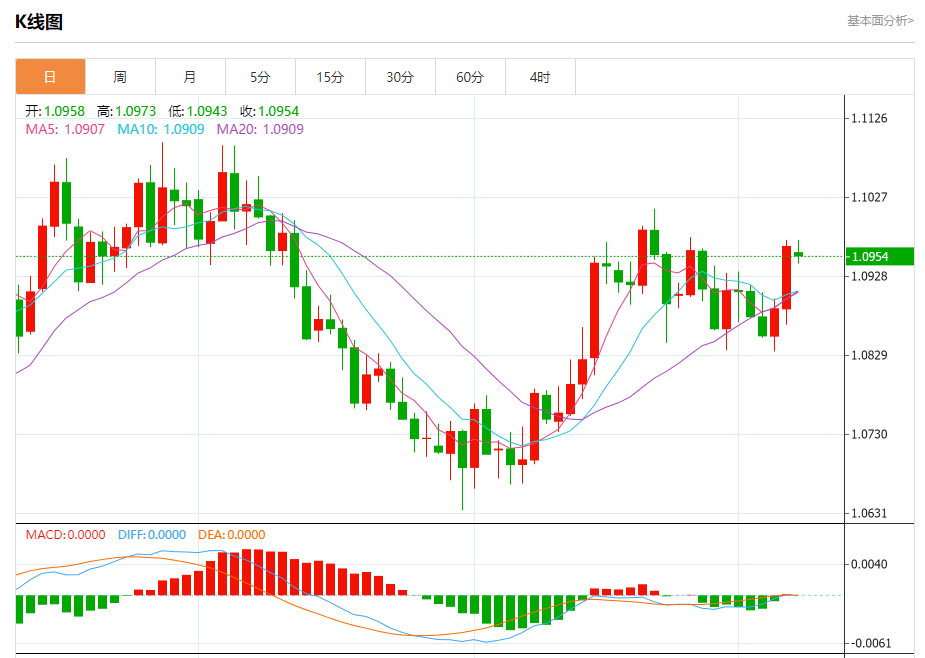This screenshot has height=658, width=925.
Task: Open the 15分 timeframe tab
Action: [x=330, y=77]
